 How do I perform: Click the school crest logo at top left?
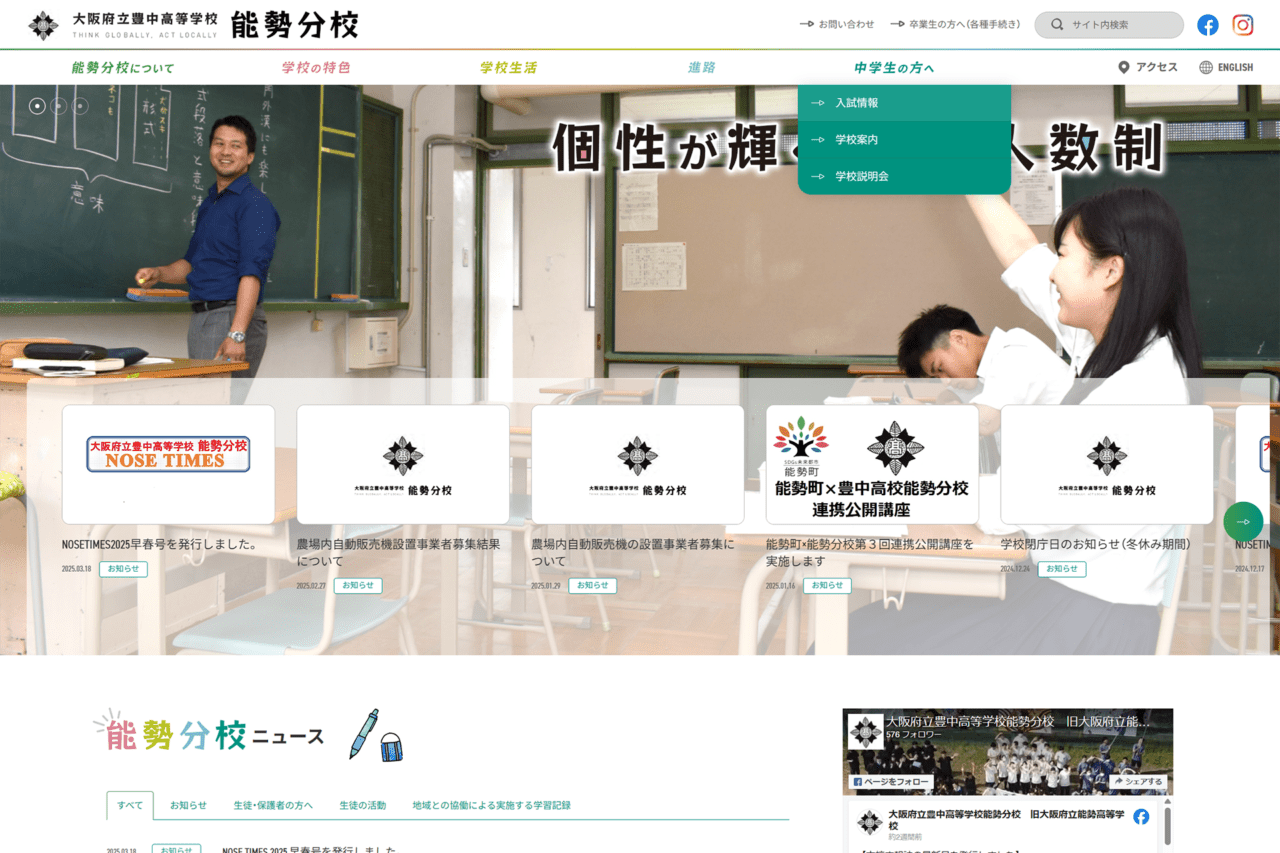[x=43, y=23]
